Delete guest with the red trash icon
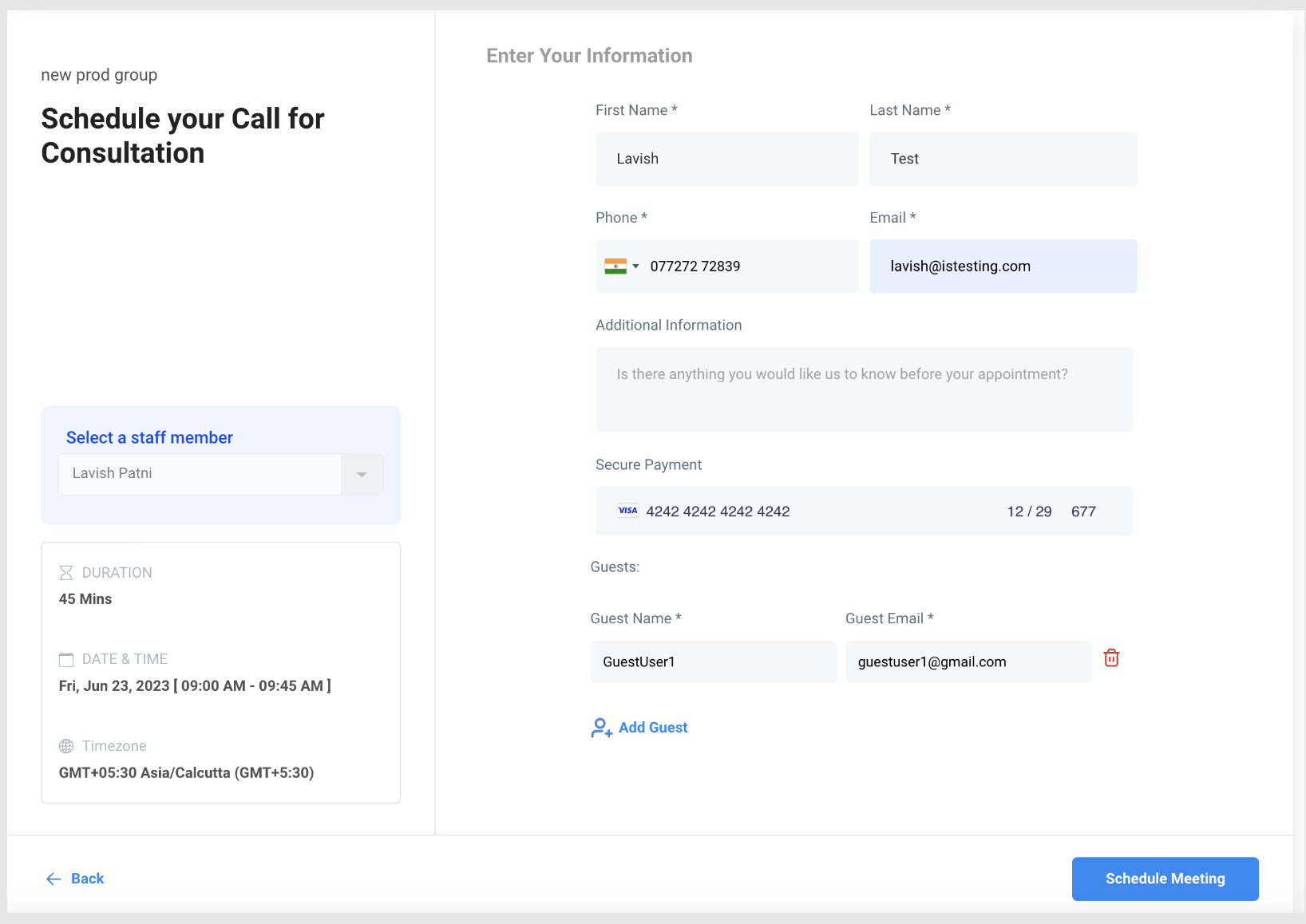This screenshot has height=924, width=1306. (1111, 658)
